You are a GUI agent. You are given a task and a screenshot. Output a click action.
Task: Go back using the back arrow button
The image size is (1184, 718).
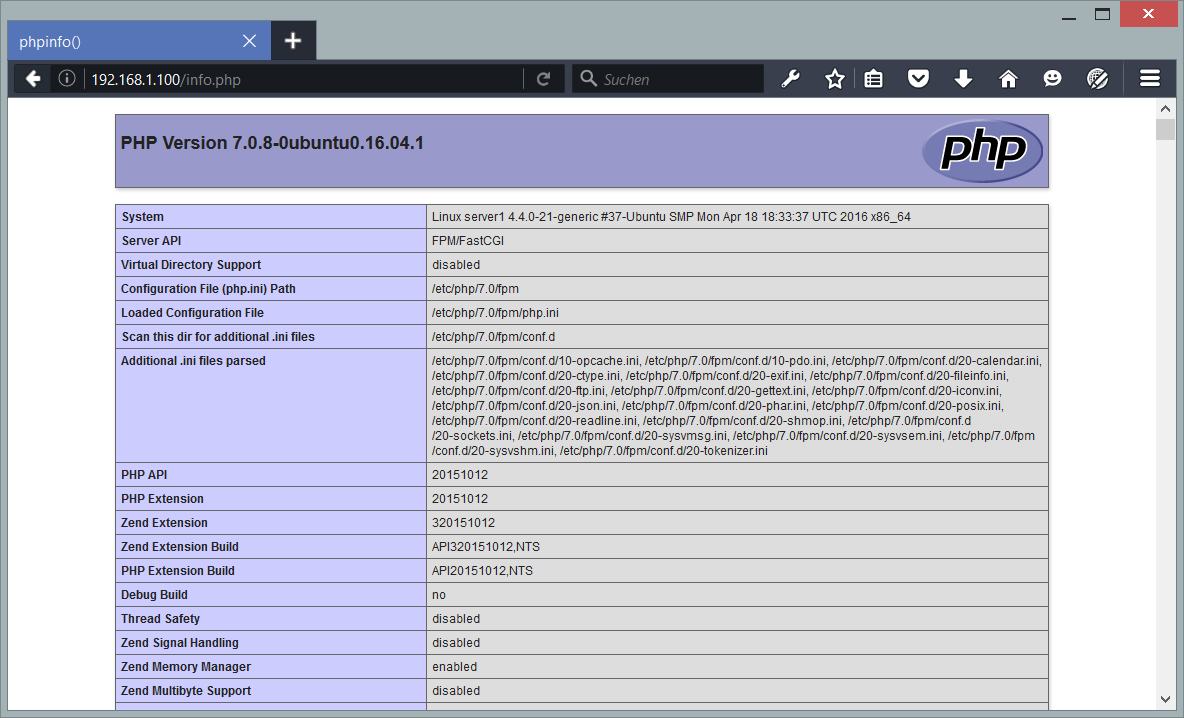[32, 79]
